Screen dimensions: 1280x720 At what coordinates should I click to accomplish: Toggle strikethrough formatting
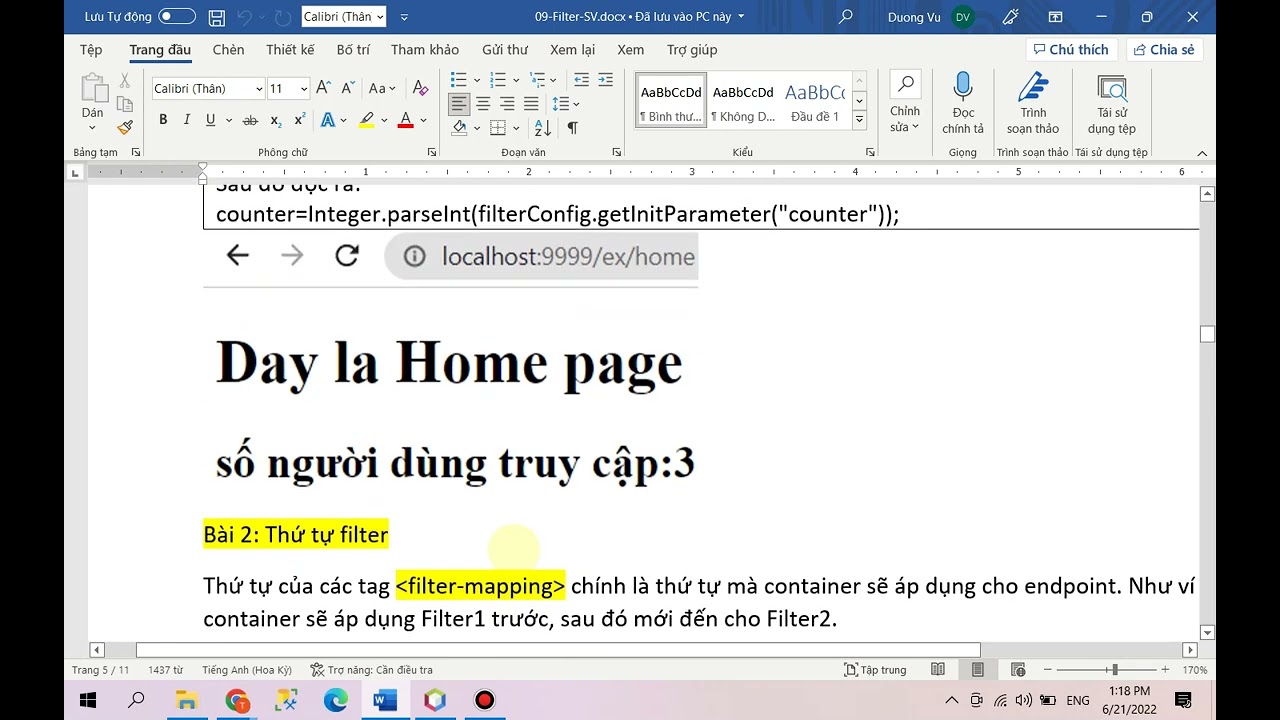coord(250,120)
